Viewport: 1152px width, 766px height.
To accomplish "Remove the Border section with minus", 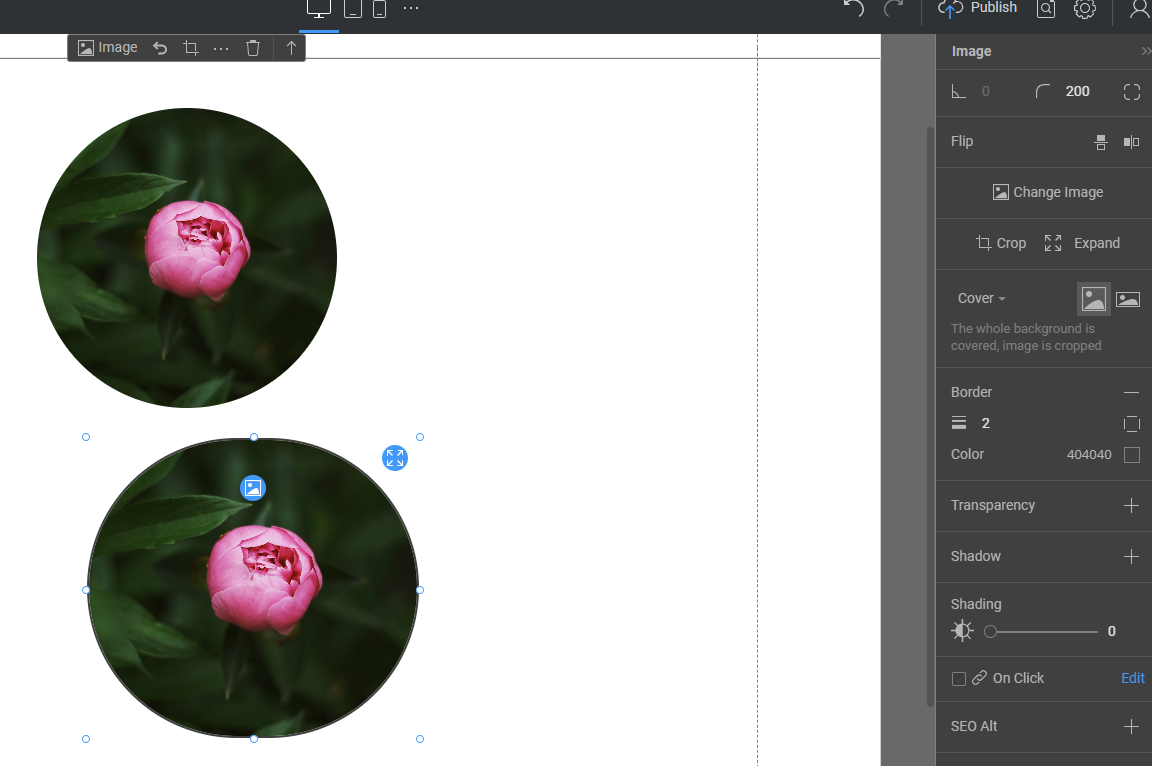I will click(1131, 393).
